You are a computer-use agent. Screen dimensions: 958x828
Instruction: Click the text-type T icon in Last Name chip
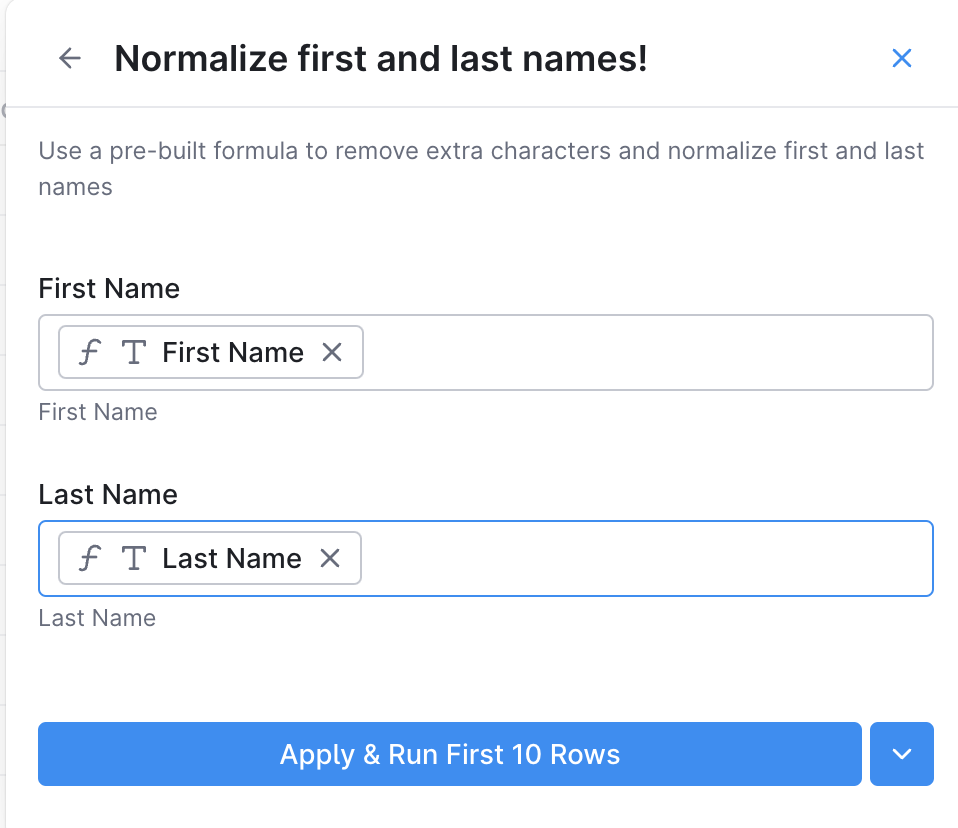(134, 558)
